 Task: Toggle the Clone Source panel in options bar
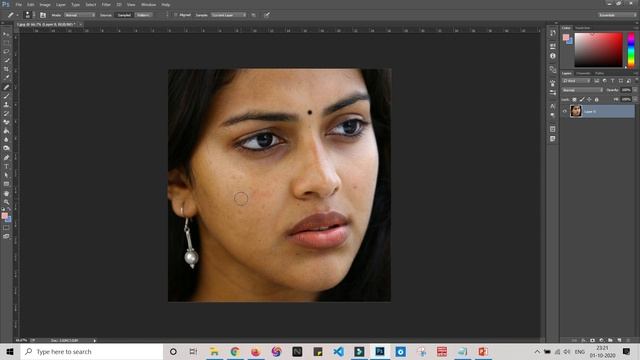point(43,15)
